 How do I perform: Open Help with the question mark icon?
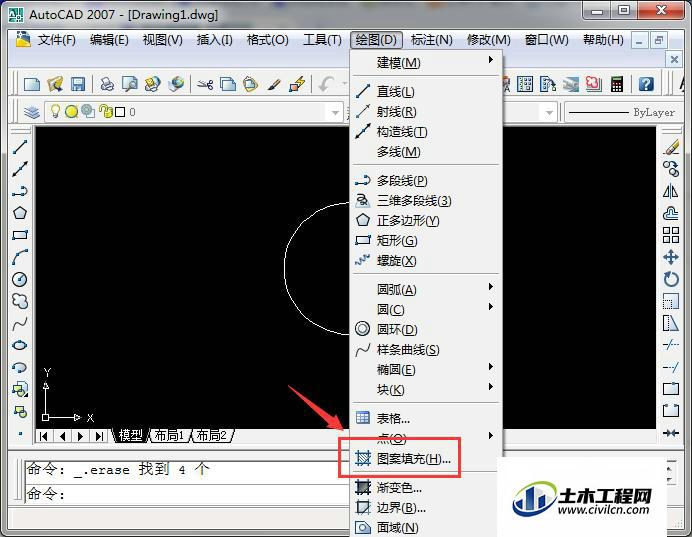click(646, 84)
